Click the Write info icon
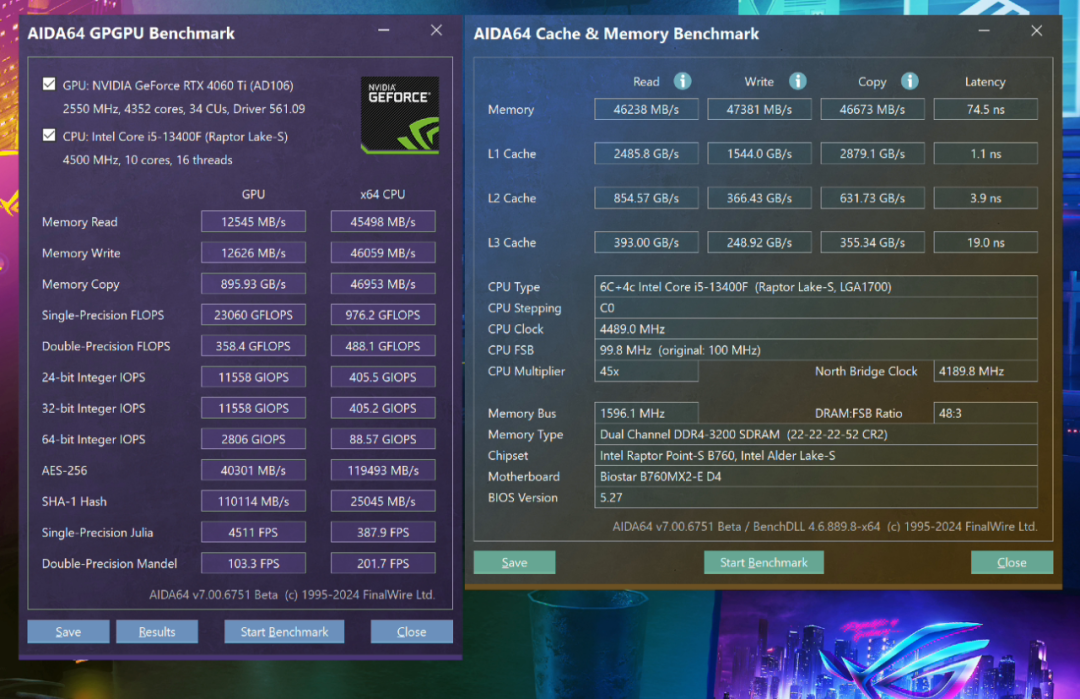The width and height of the screenshot is (1080, 699). [798, 81]
